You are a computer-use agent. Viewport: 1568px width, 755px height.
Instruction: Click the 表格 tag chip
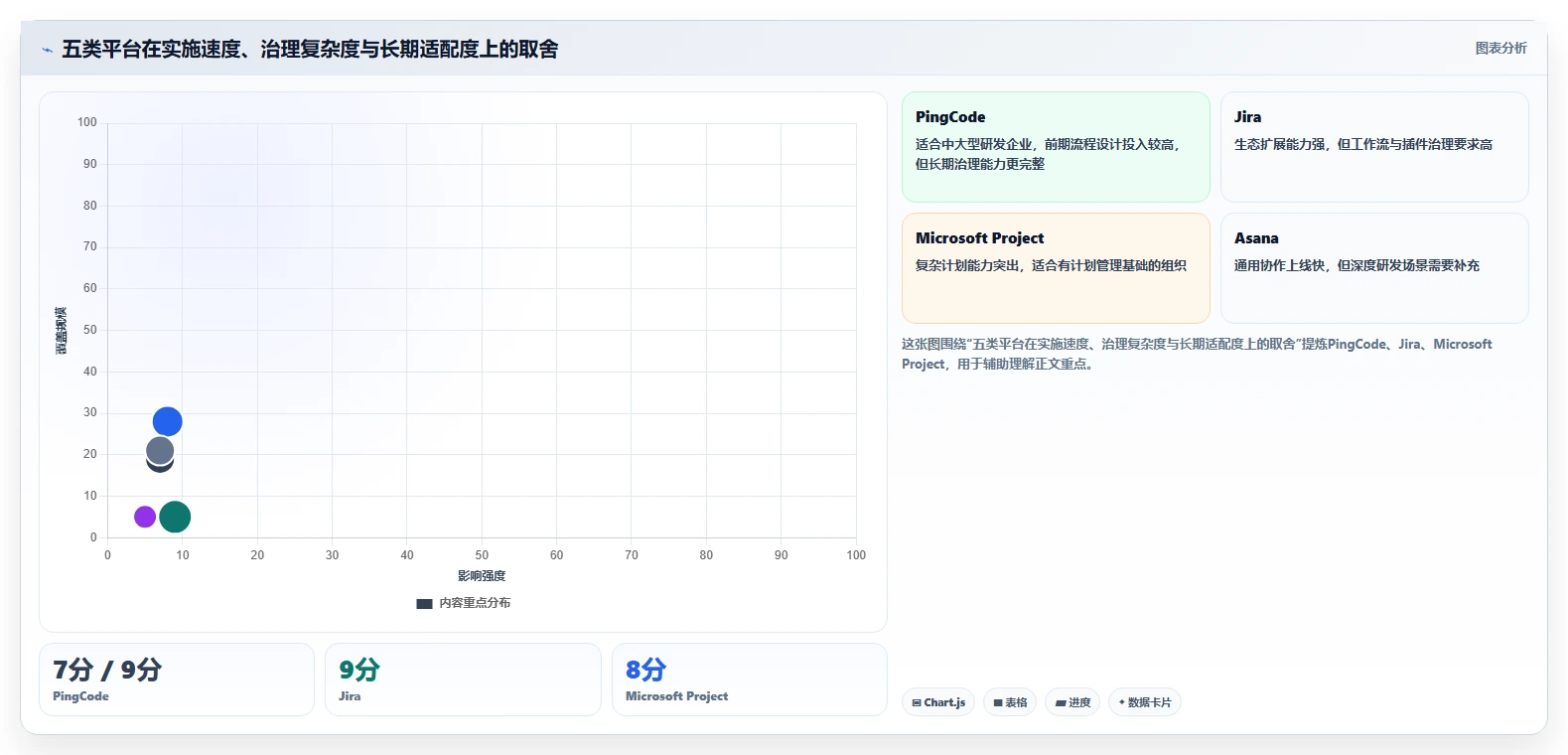point(1010,702)
